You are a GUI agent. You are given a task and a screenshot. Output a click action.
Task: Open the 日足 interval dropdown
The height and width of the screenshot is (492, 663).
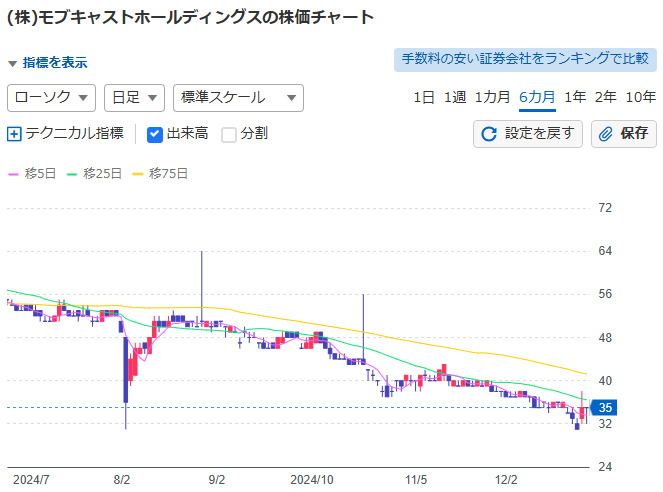coord(134,98)
